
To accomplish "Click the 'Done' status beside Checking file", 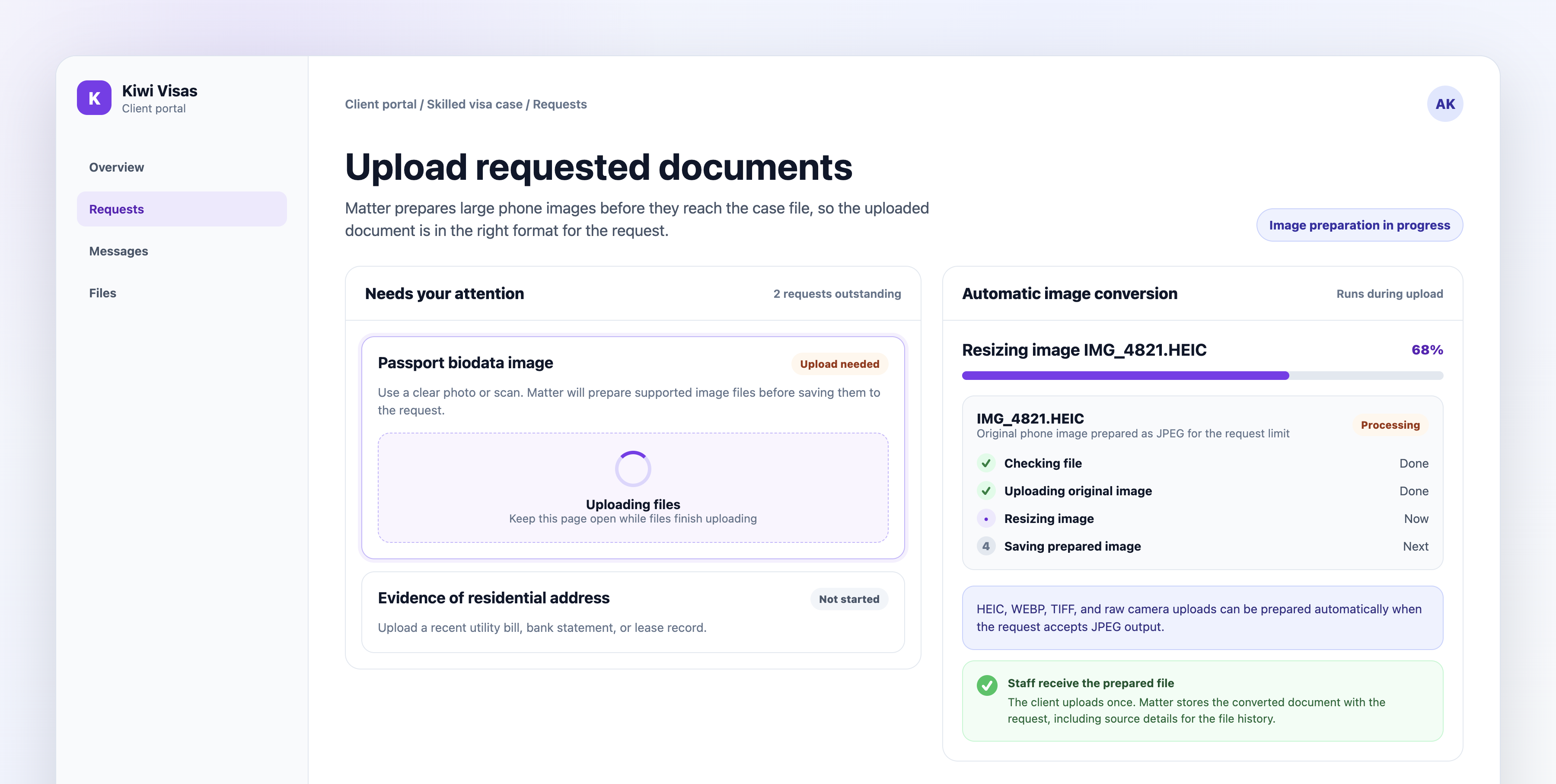I will [x=1413, y=463].
